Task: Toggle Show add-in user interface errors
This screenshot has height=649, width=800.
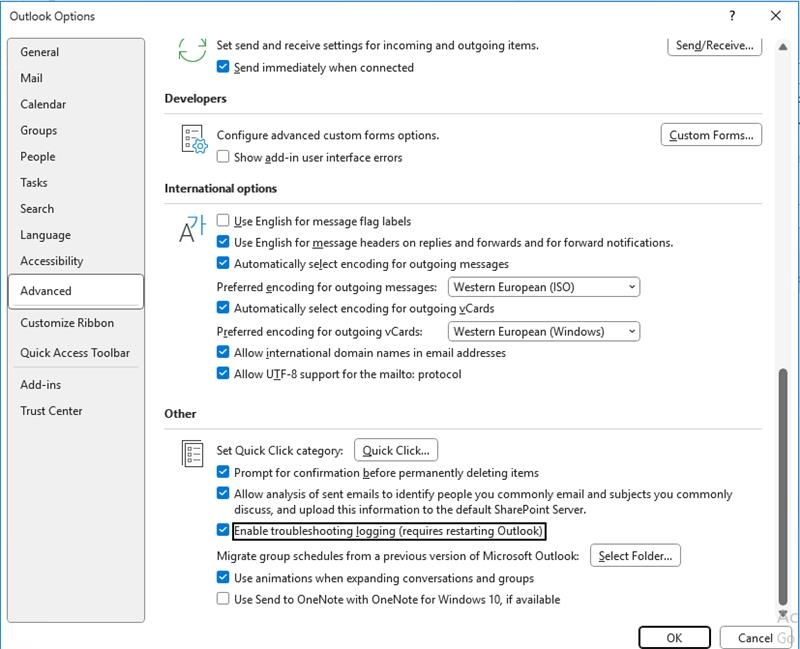Action: coord(222,156)
